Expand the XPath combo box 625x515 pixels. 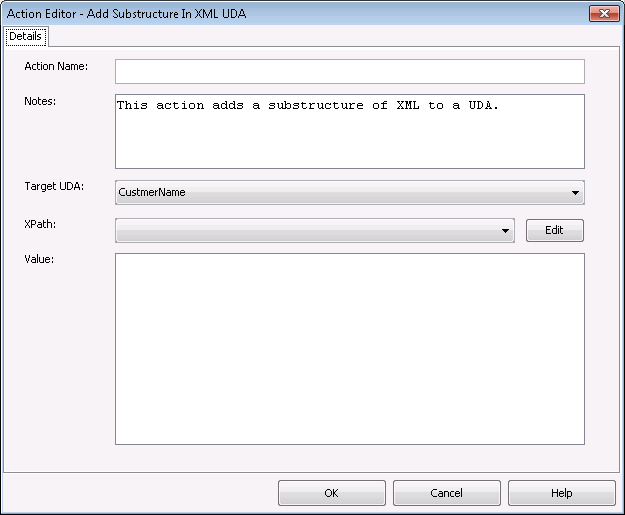coord(314,230)
